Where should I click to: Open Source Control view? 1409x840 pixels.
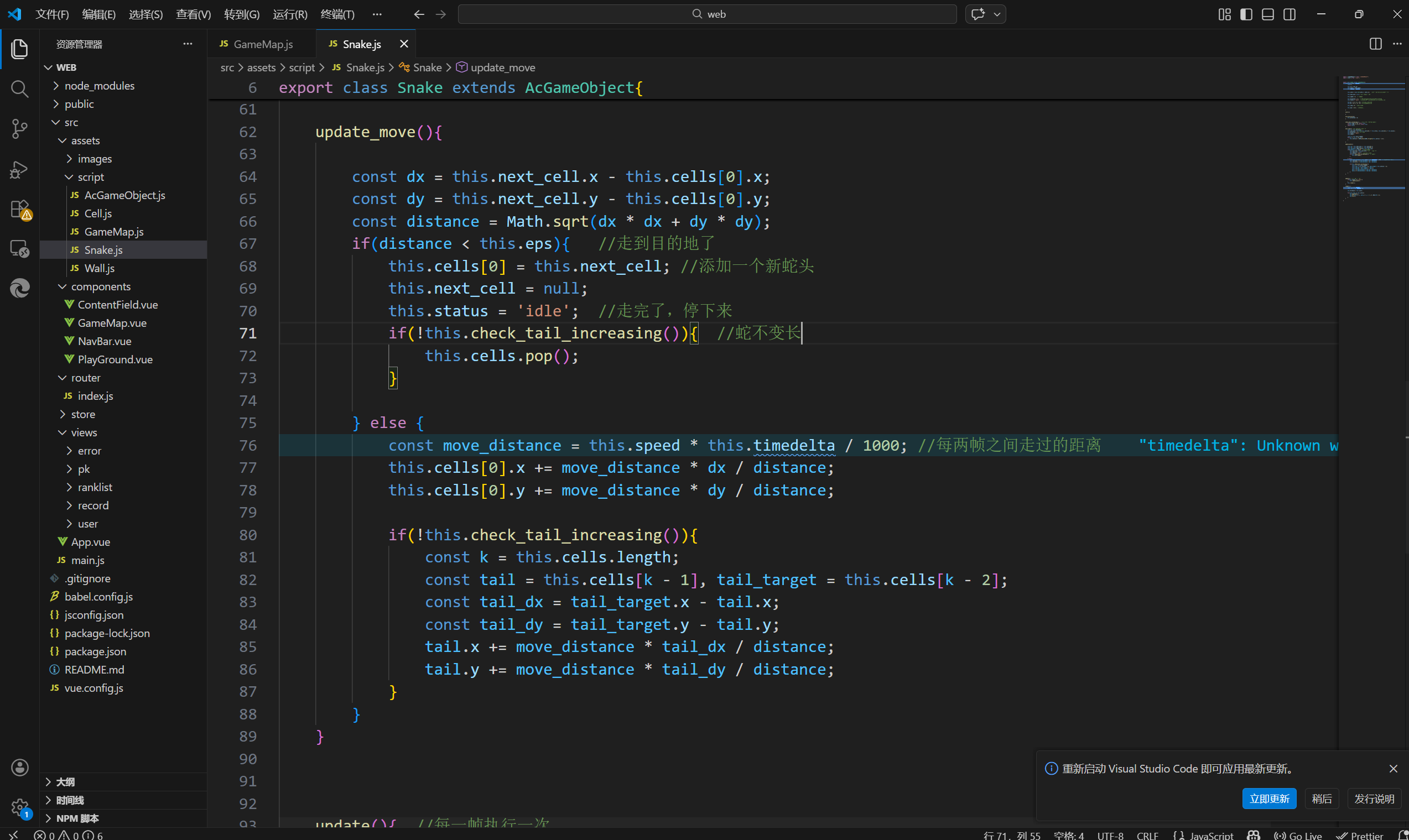[x=19, y=128]
